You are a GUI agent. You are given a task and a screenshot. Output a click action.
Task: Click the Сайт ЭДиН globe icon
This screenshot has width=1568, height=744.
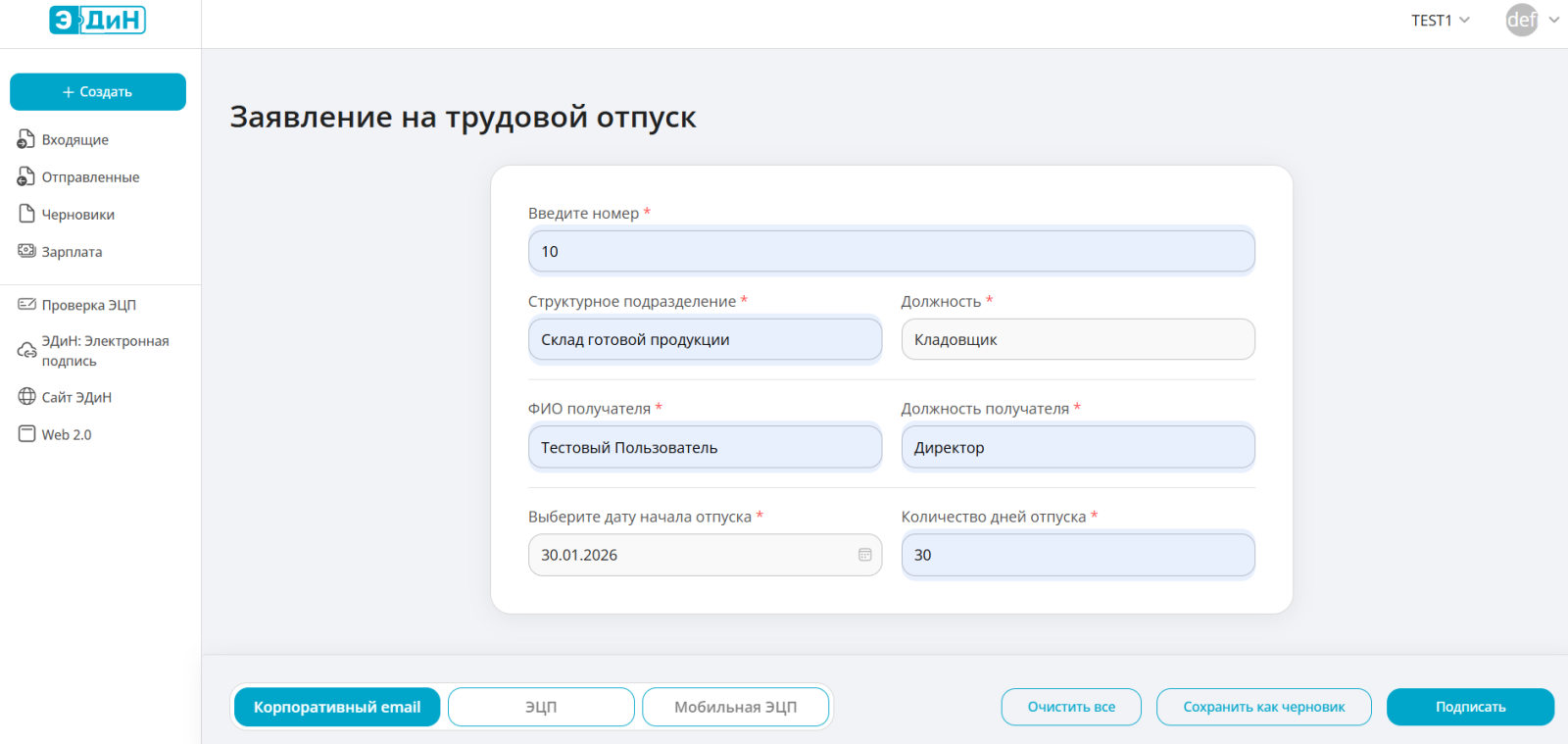(x=26, y=397)
